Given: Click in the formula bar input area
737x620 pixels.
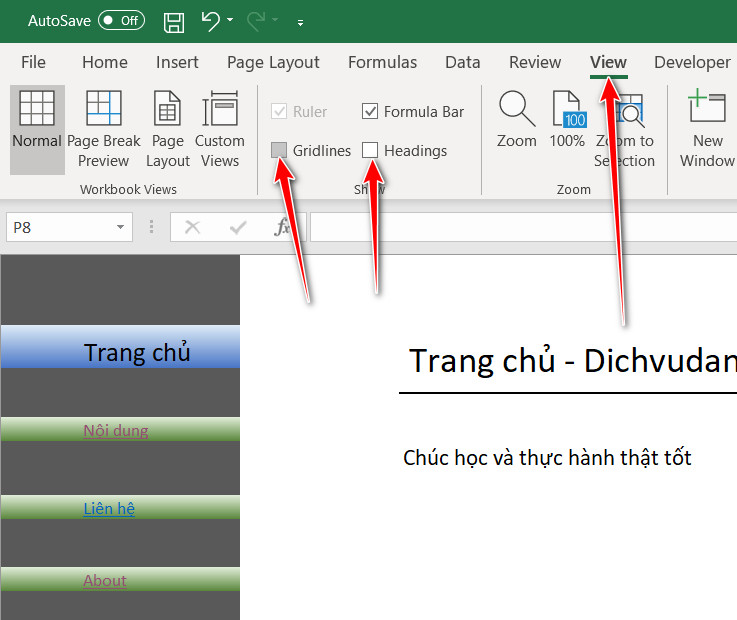Looking at the screenshot, I should pyautogui.click(x=523, y=228).
